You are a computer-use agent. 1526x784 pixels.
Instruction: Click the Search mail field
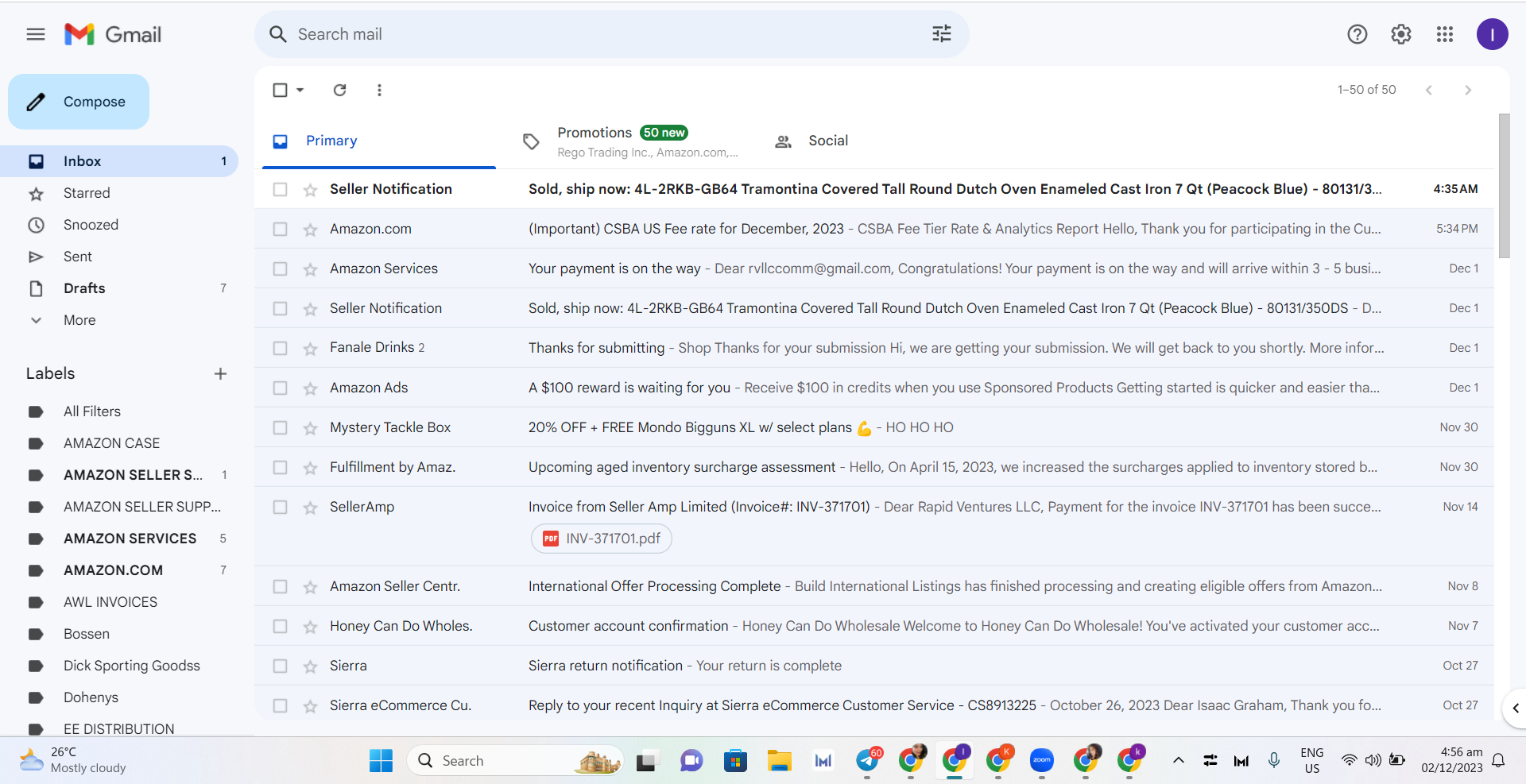coord(611,34)
